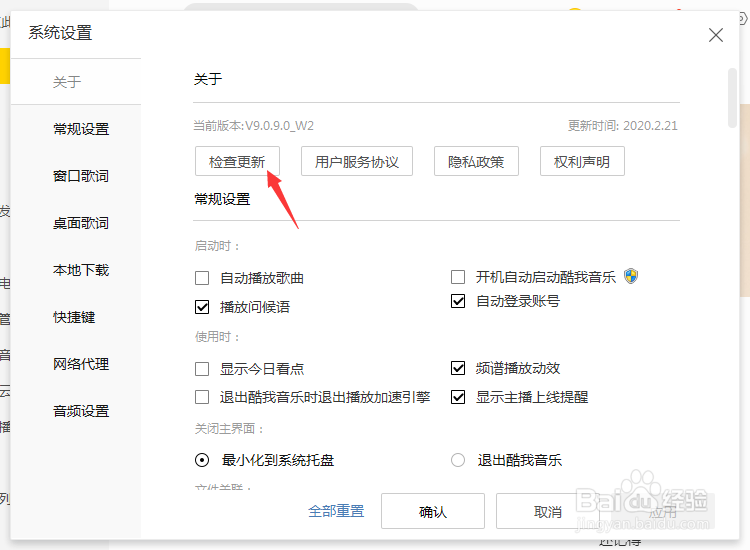Confirm settings with 确认 button
Screen dimensions: 750x550
(433, 511)
